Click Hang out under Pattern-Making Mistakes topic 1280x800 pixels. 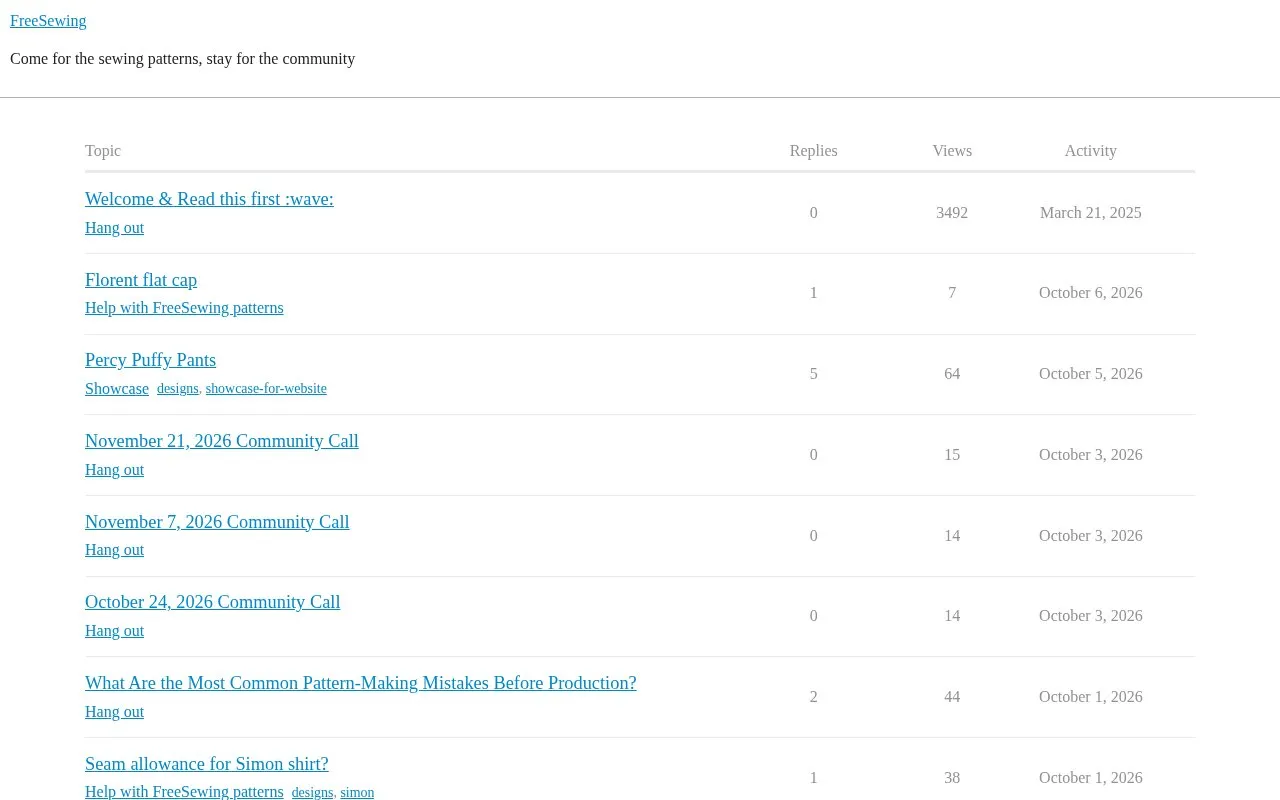pyautogui.click(x=114, y=712)
